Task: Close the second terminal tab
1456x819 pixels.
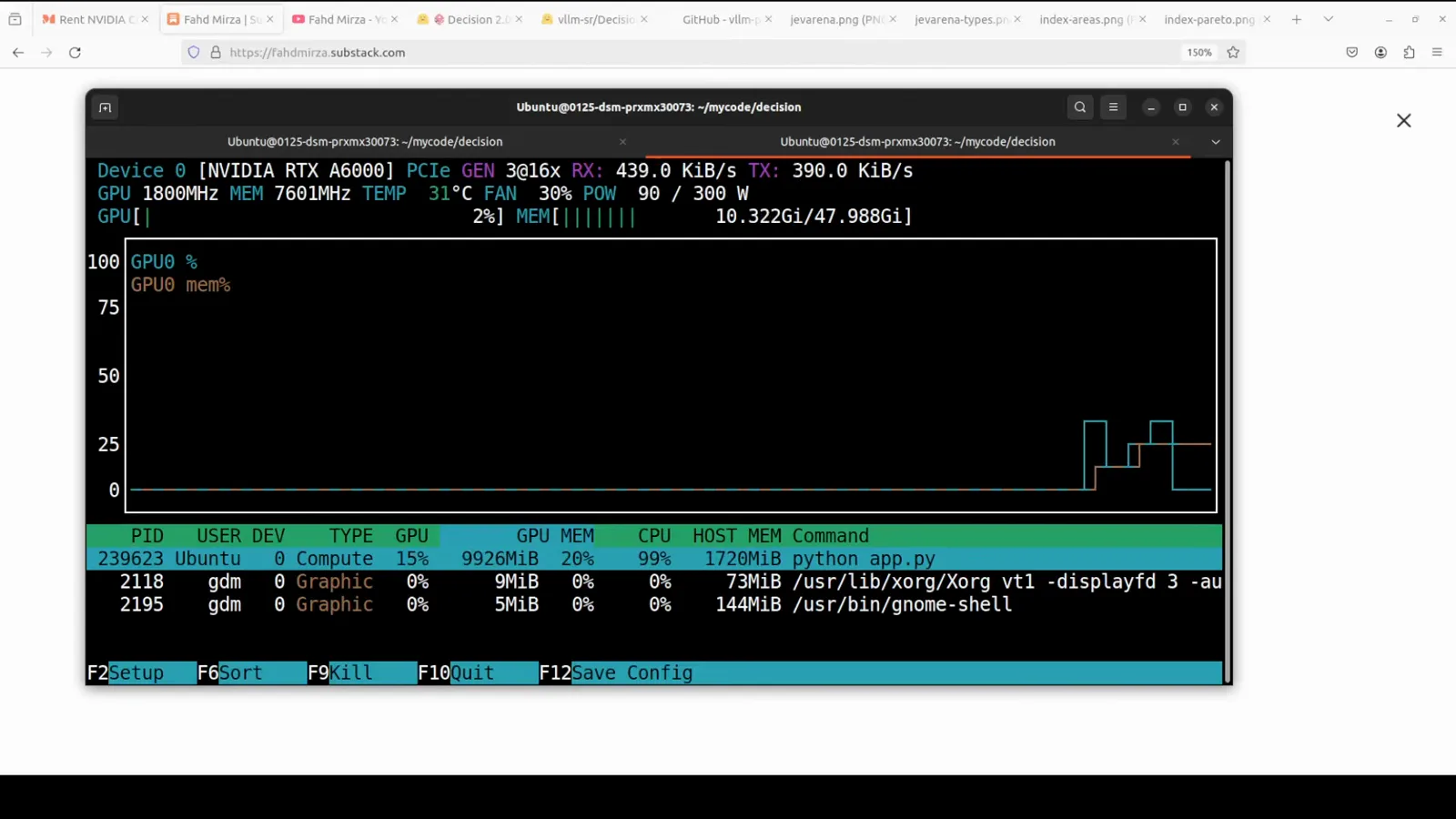Action: [x=1176, y=142]
